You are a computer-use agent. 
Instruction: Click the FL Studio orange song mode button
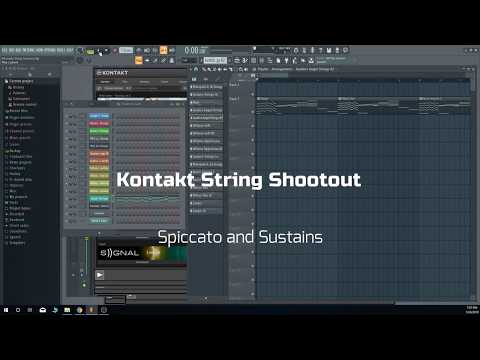click(163, 50)
